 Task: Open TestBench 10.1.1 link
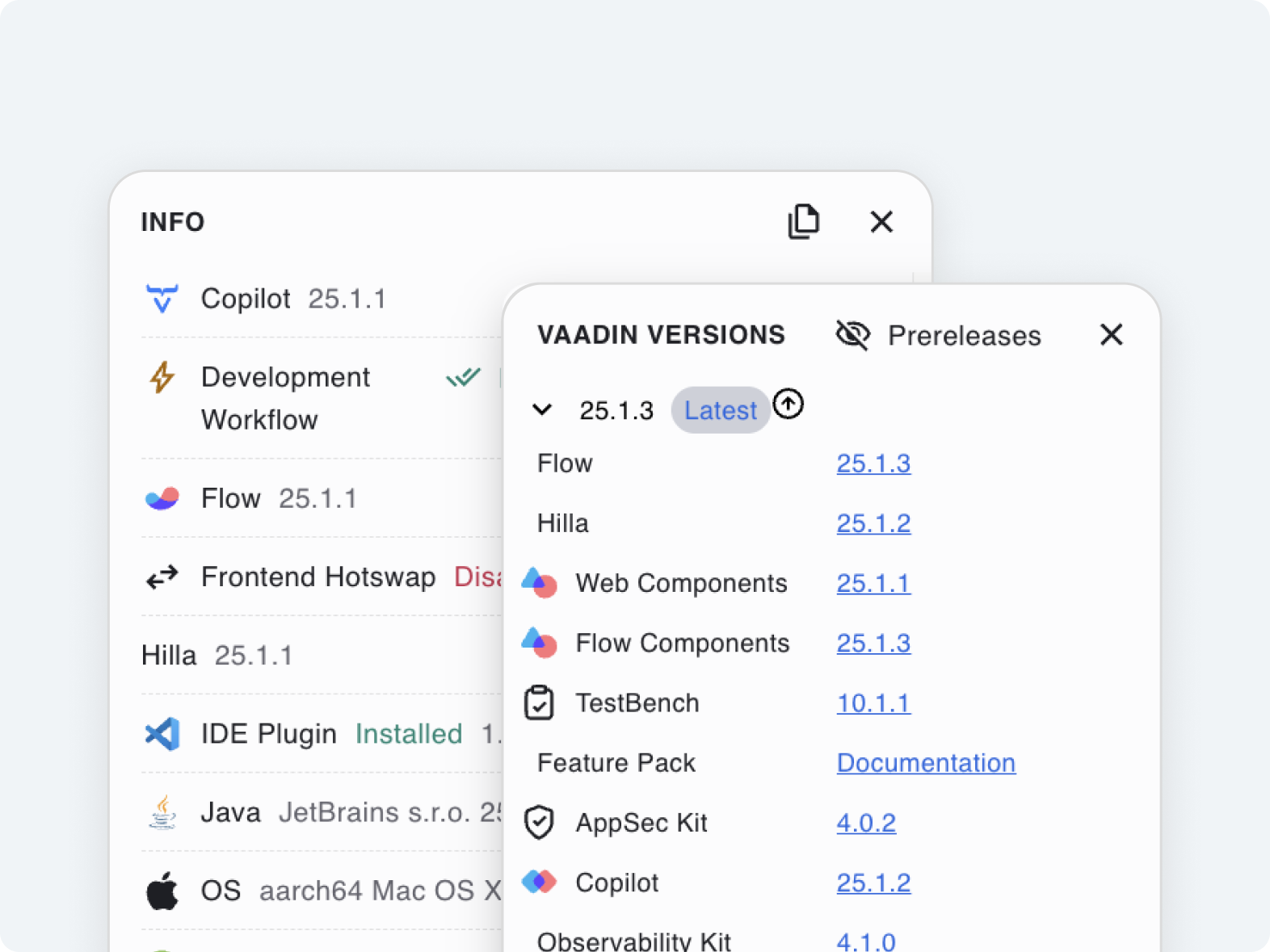tap(873, 702)
